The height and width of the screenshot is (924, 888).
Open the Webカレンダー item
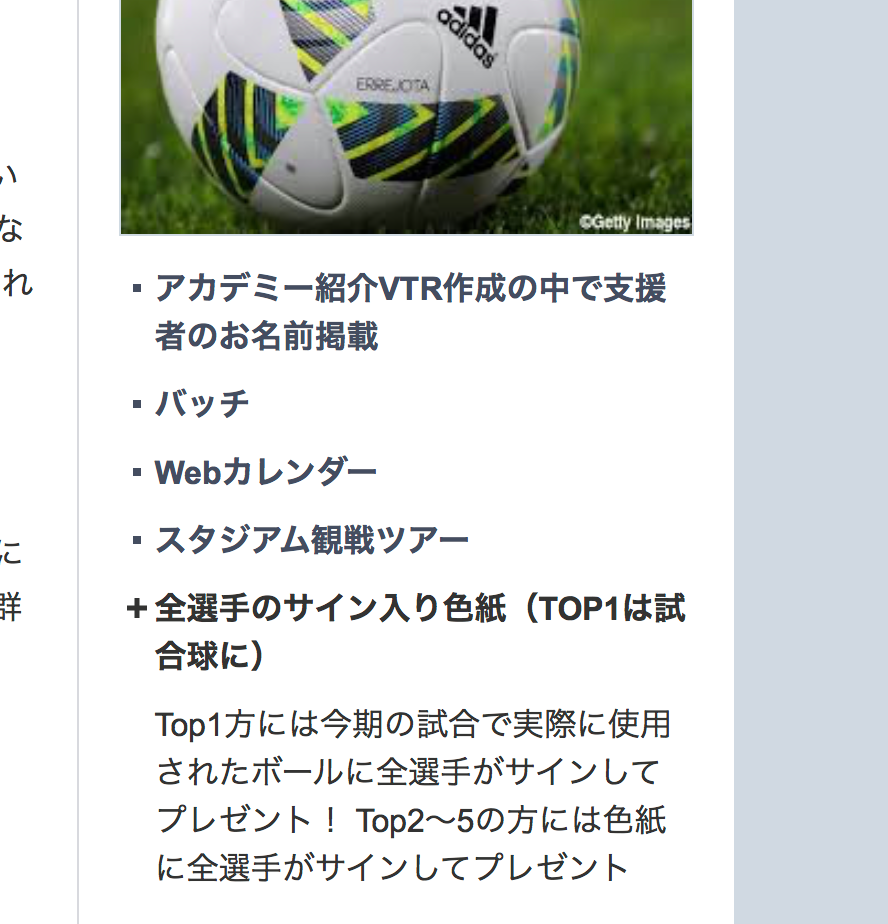pos(265,472)
